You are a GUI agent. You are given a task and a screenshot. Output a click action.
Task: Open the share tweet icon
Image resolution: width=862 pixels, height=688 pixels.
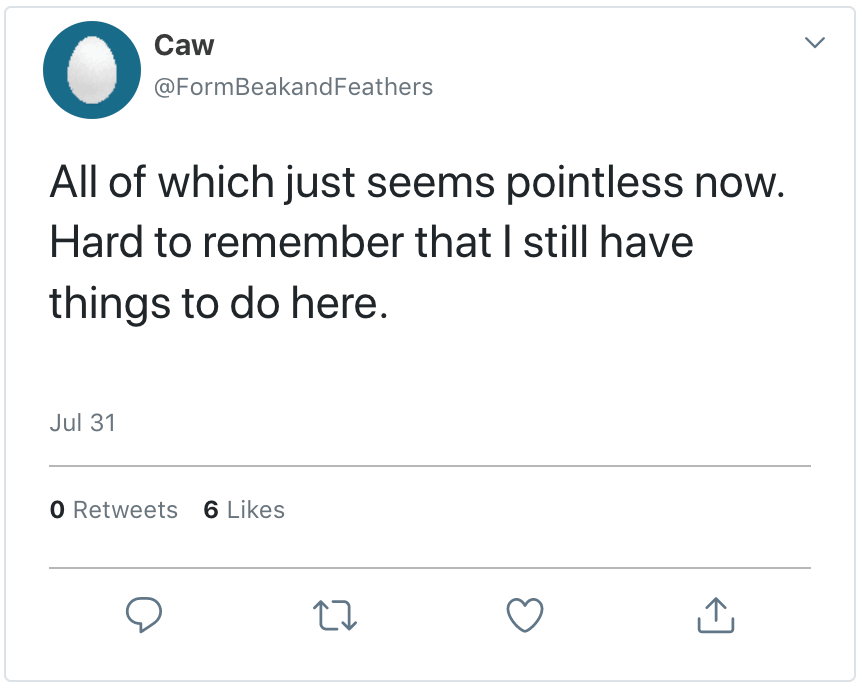click(x=715, y=616)
